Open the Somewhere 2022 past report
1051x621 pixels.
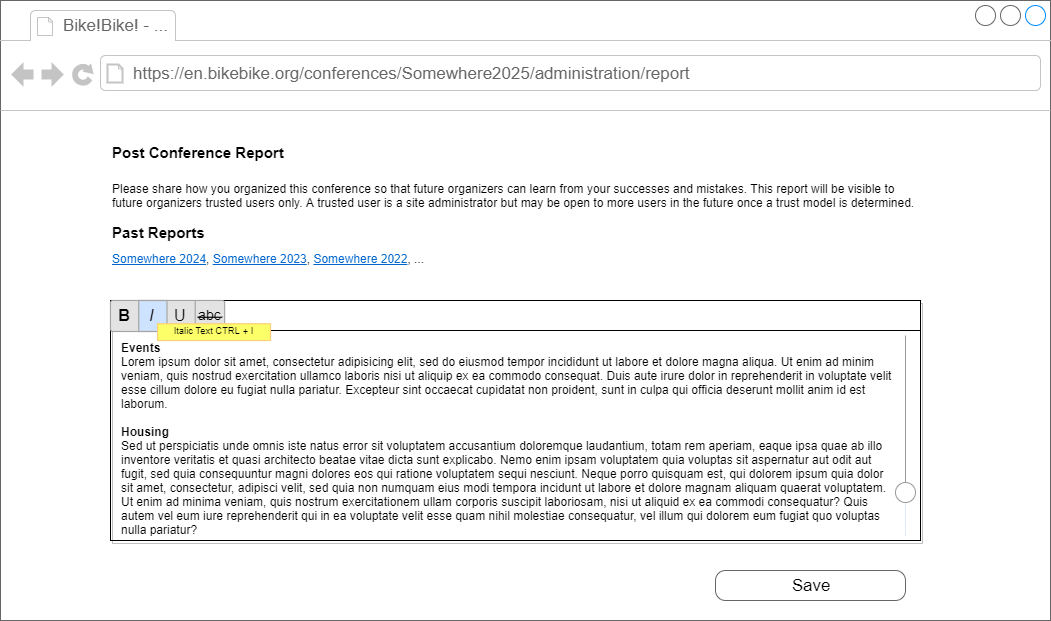[360, 259]
